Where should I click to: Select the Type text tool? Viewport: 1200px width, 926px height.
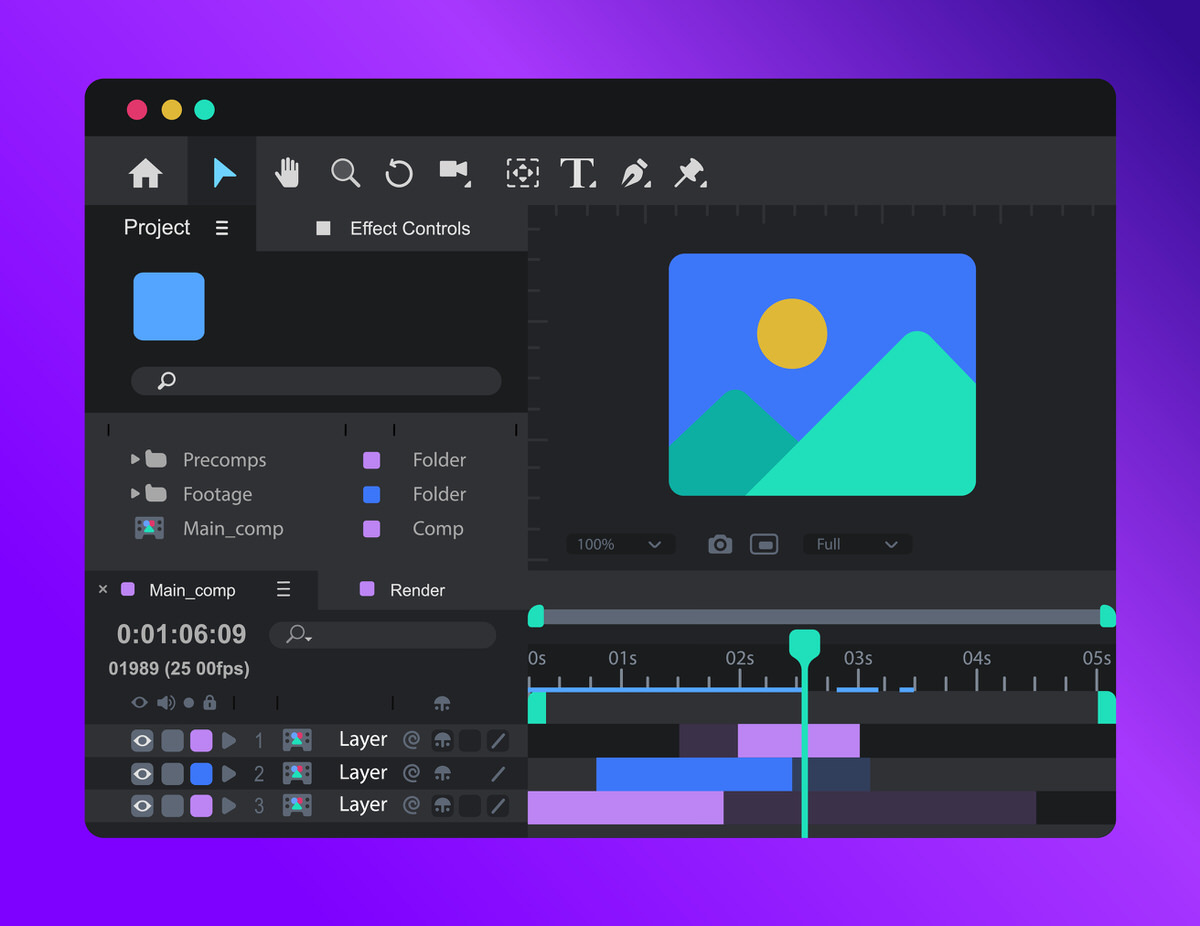coord(577,173)
